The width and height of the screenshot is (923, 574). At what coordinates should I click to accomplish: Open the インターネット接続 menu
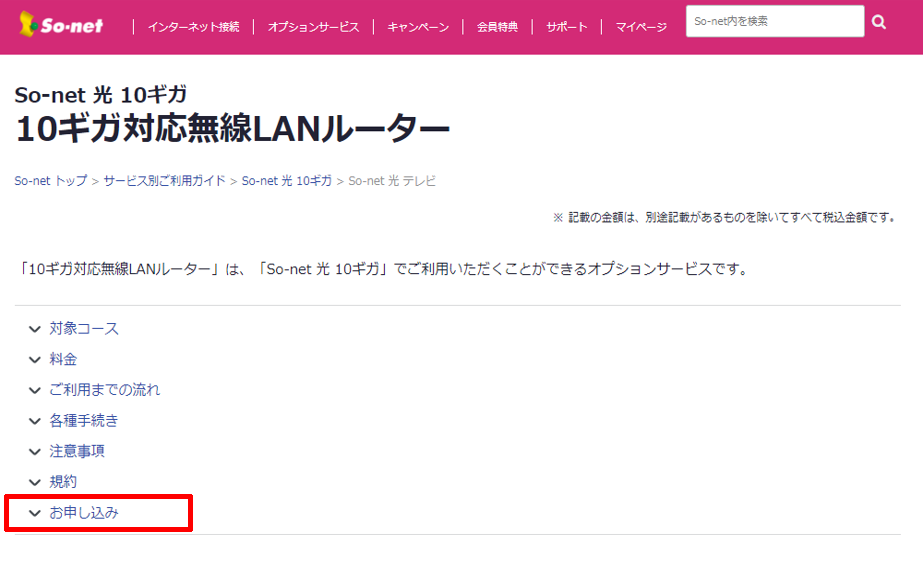[x=193, y=27]
